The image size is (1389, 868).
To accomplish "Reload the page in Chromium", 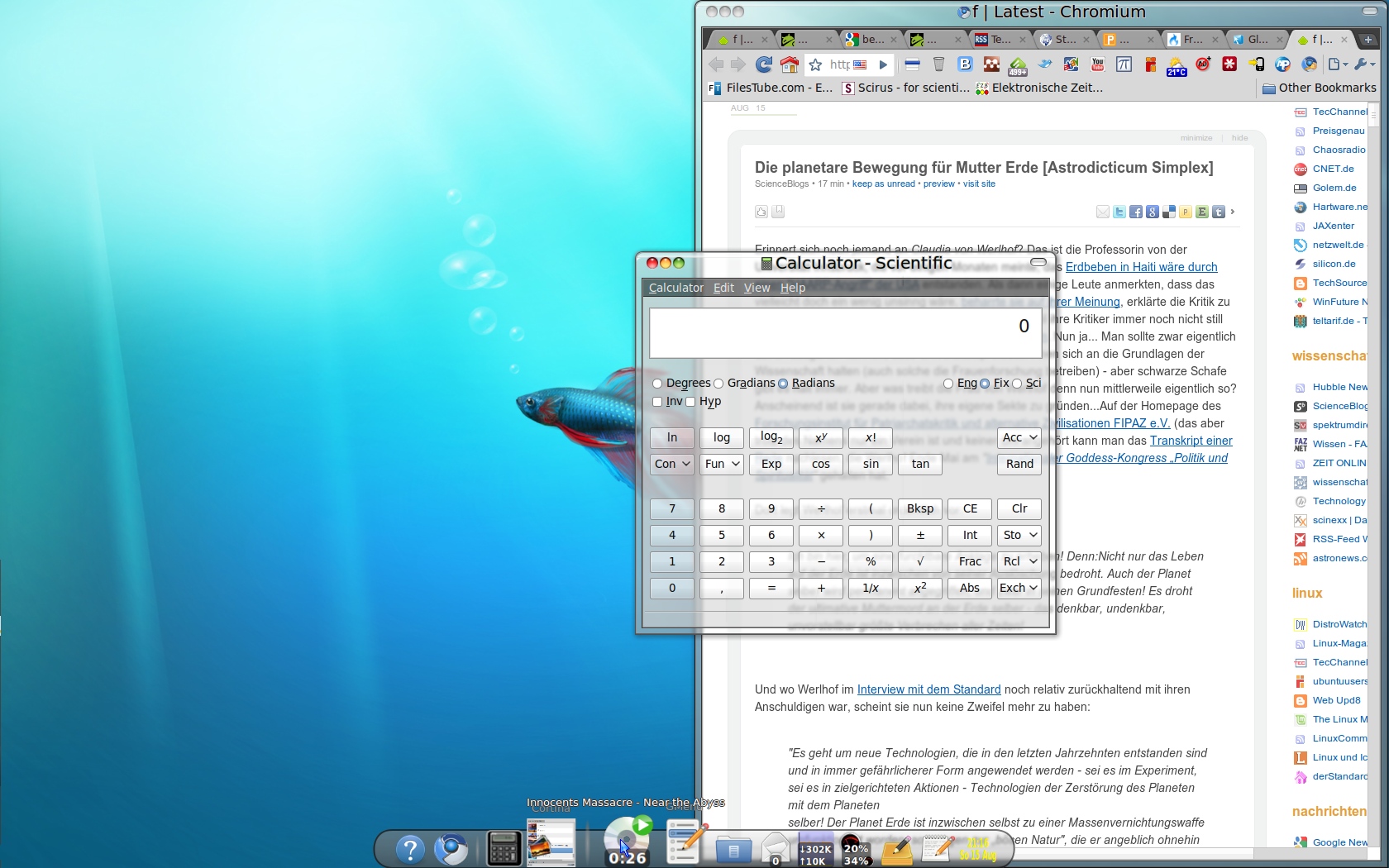I will [x=764, y=64].
